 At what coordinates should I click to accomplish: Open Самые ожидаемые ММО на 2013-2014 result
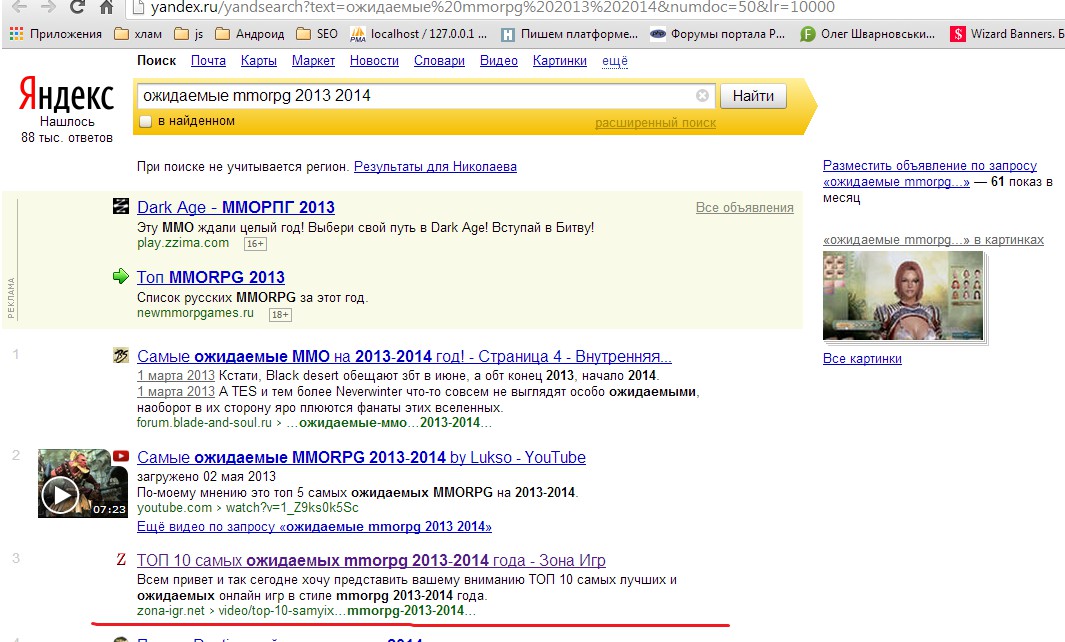[x=404, y=356]
